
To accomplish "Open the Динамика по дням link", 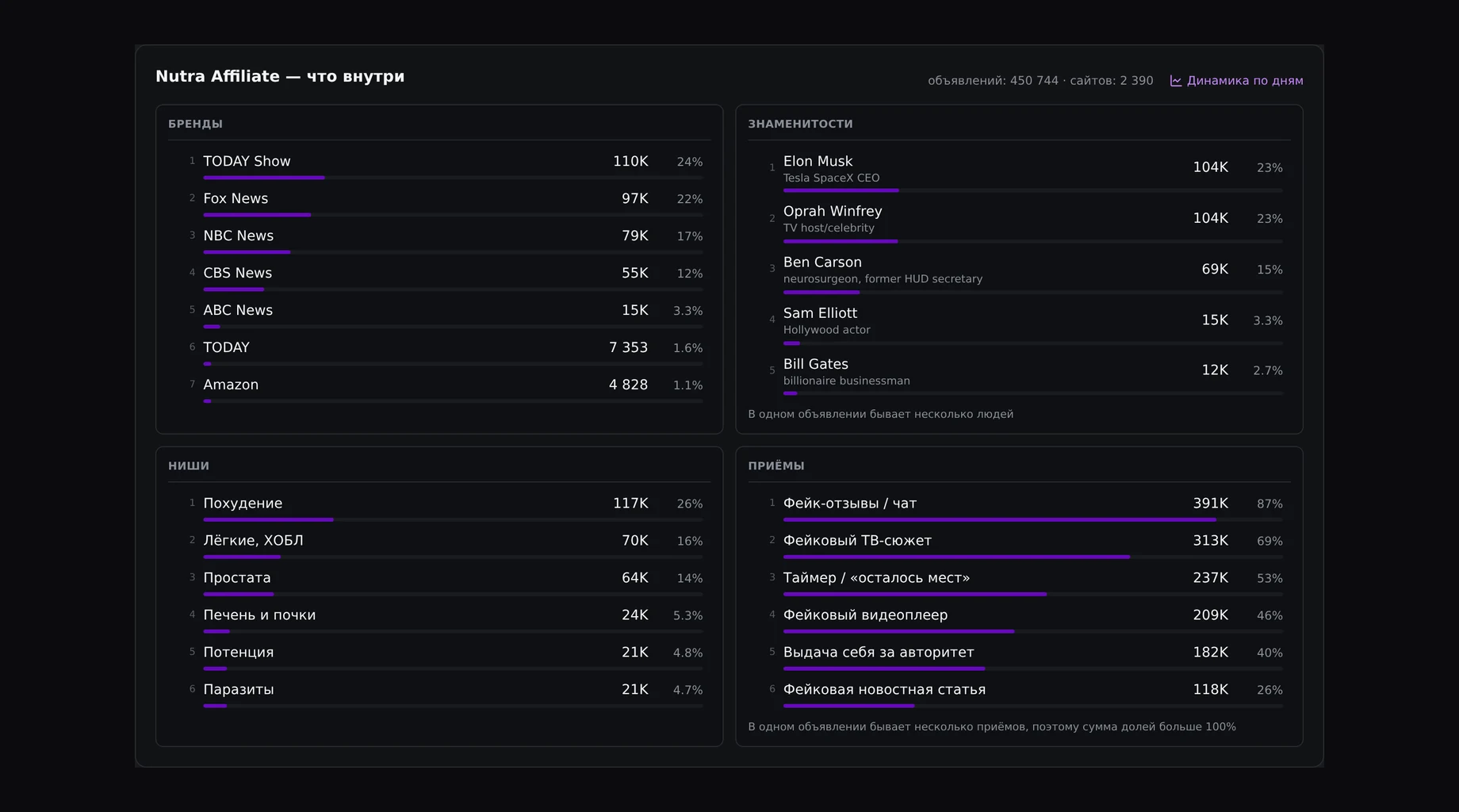I will [x=1236, y=81].
